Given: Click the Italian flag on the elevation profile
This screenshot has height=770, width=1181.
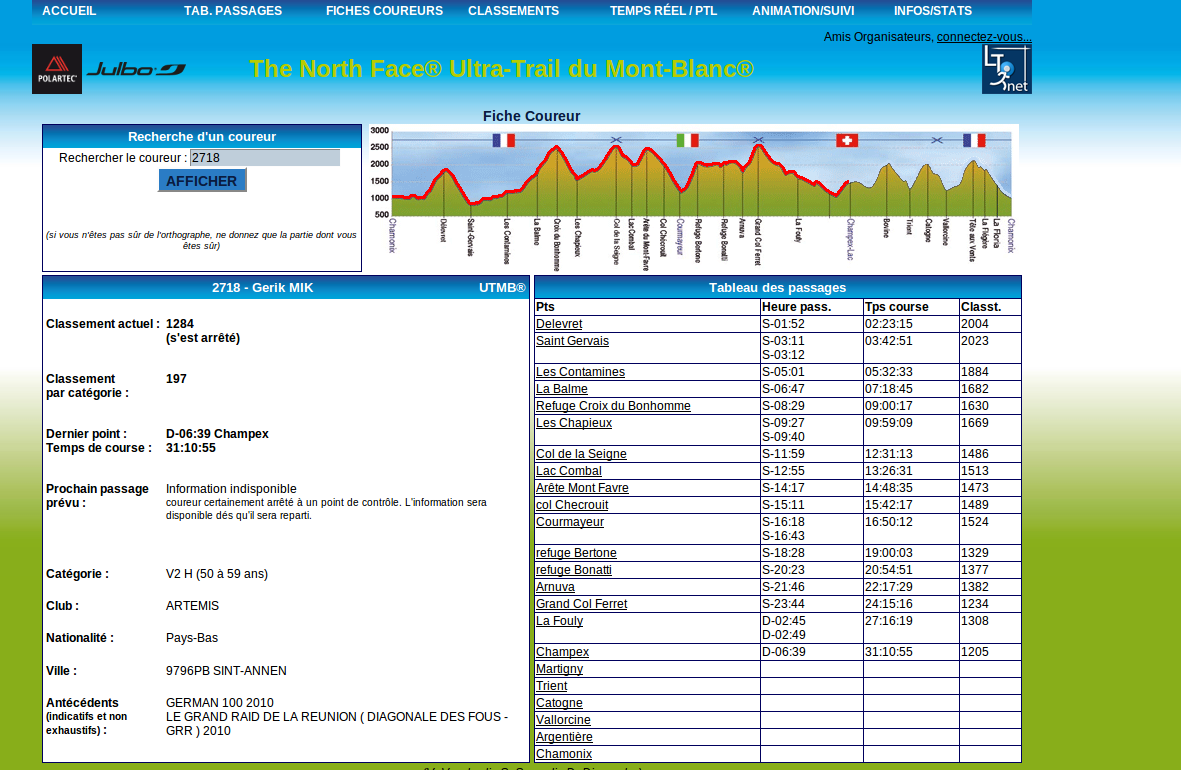Looking at the screenshot, I should pyautogui.click(x=687, y=140).
